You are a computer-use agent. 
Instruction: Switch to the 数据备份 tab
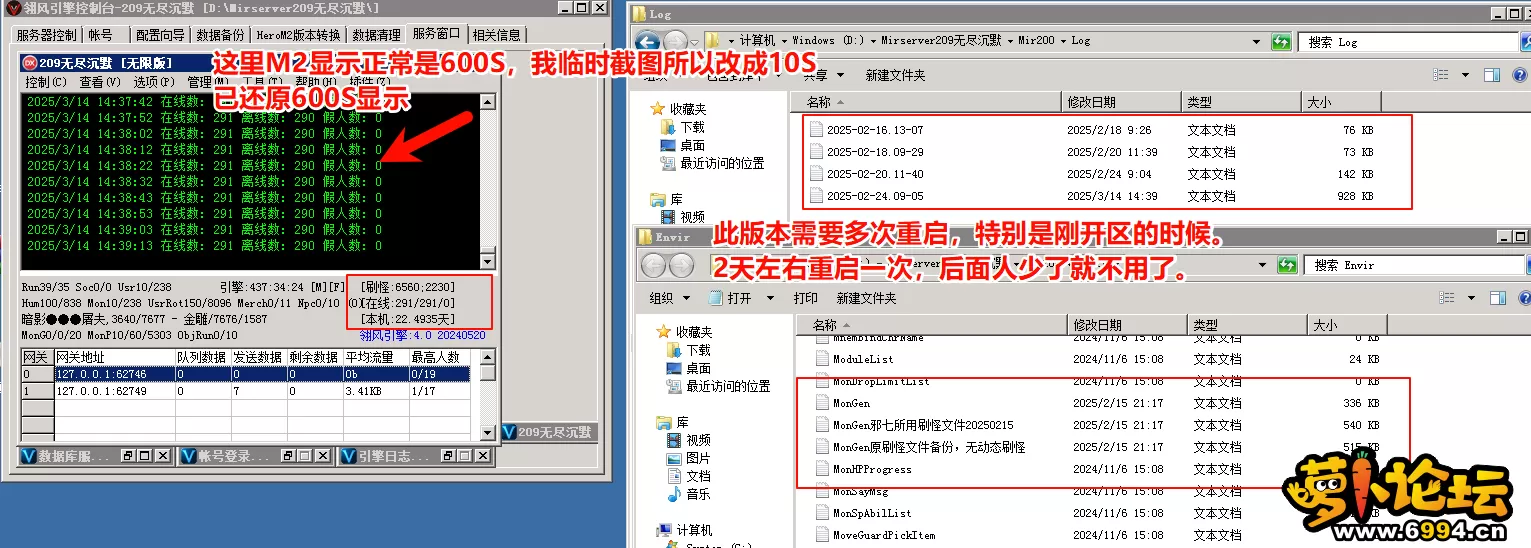pos(220,35)
